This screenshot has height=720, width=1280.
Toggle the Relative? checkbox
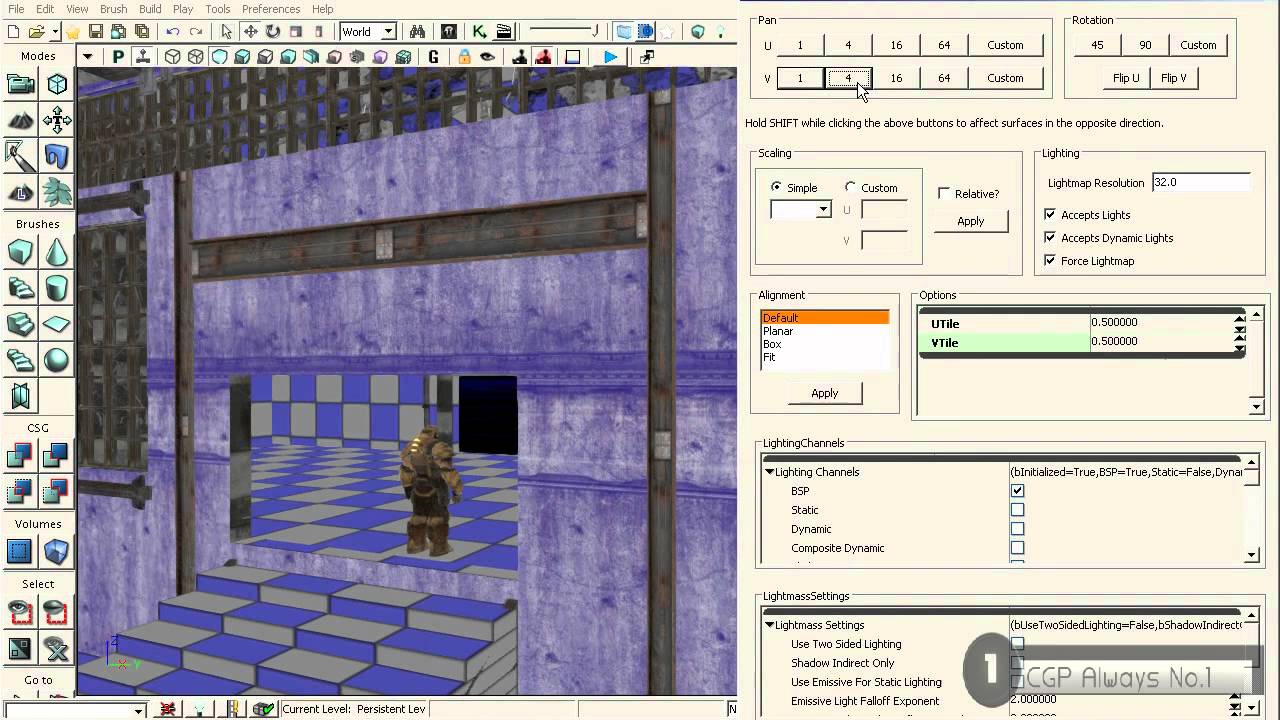[x=944, y=193]
